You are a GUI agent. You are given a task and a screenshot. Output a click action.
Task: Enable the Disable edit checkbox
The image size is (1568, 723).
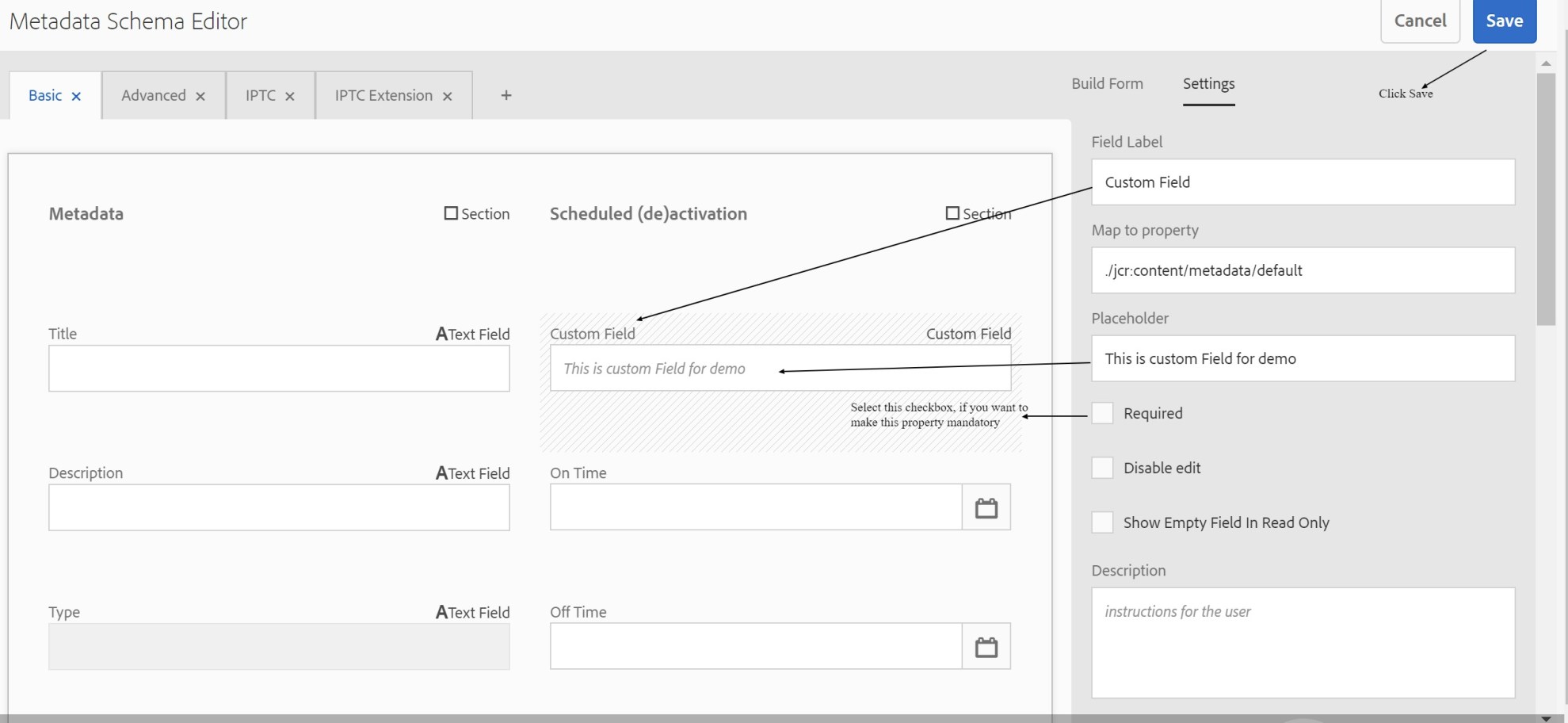(1102, 468)
